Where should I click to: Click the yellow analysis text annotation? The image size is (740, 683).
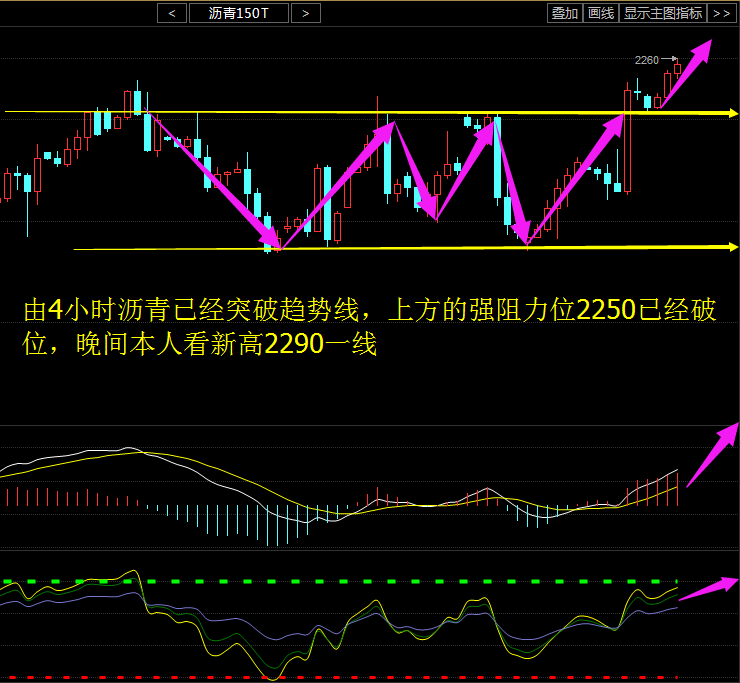point(370,327)
